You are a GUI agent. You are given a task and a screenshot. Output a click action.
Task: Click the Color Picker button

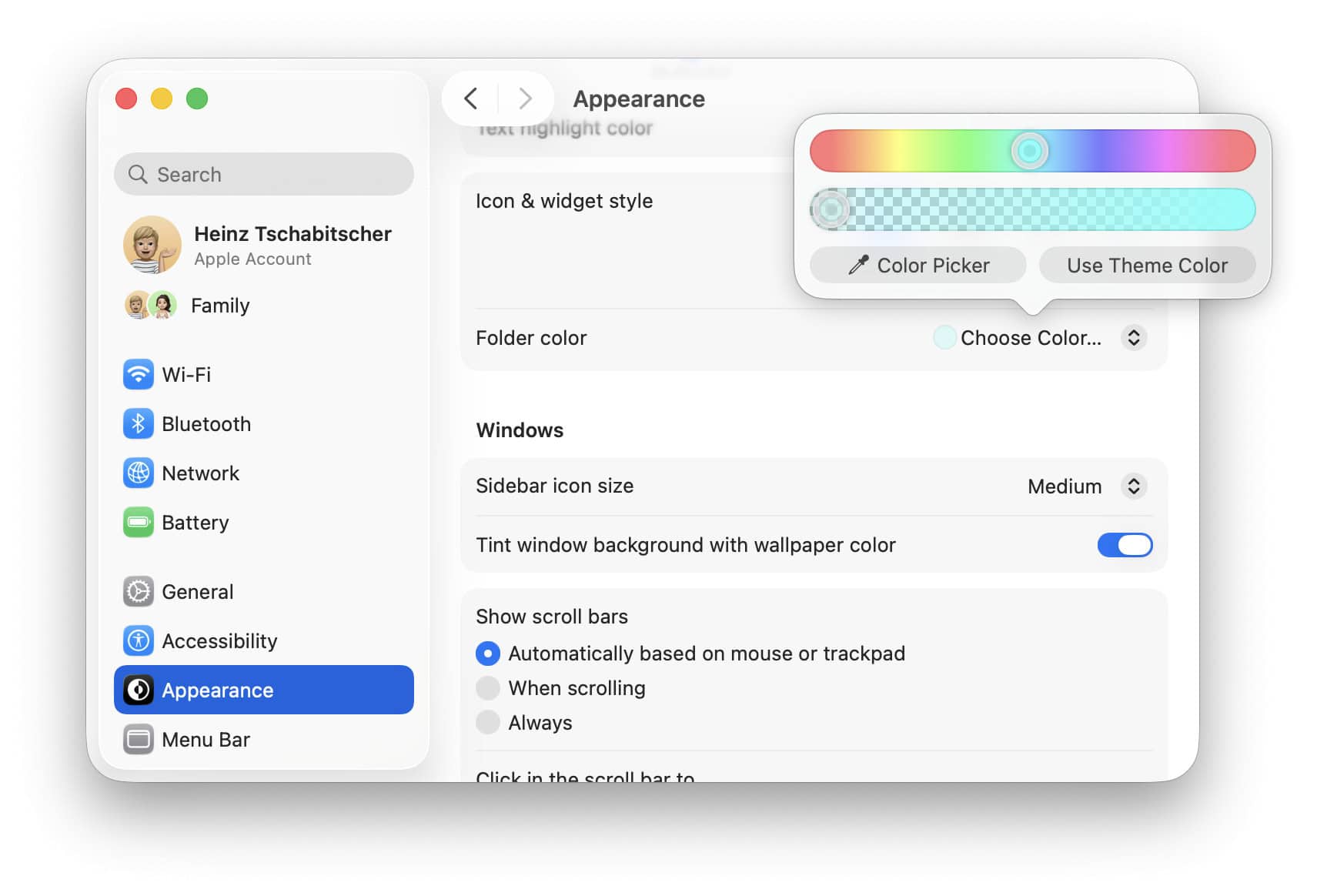coord(918,266)
